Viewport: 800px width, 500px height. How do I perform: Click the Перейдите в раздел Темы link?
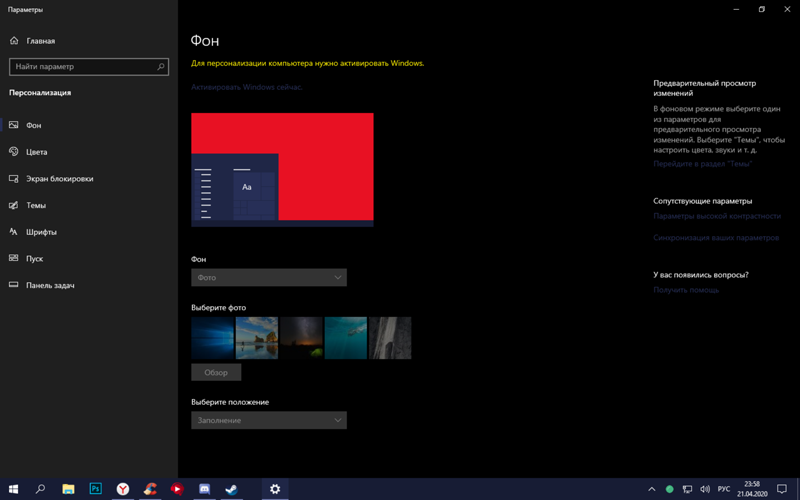[x=703, y=164]
